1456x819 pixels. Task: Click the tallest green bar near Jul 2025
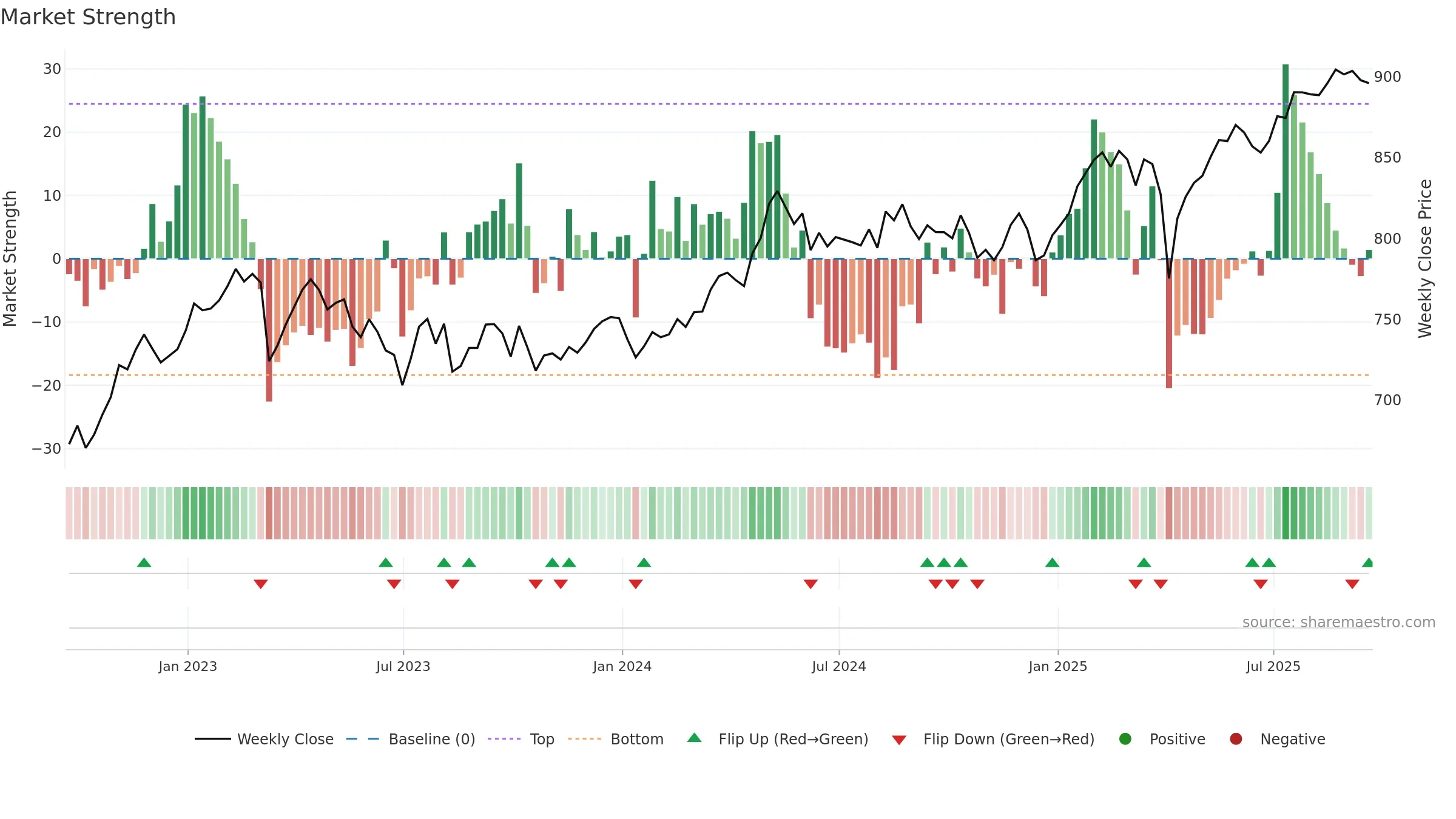tap(1286, 161)
